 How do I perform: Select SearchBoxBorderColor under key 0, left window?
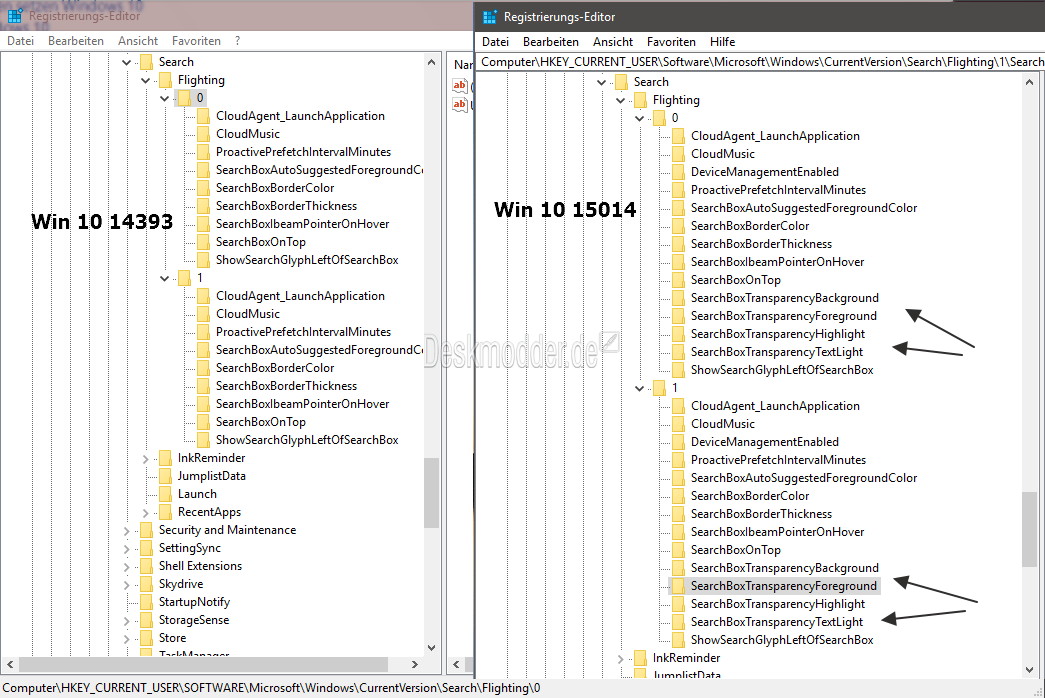(x=275, y=188)
